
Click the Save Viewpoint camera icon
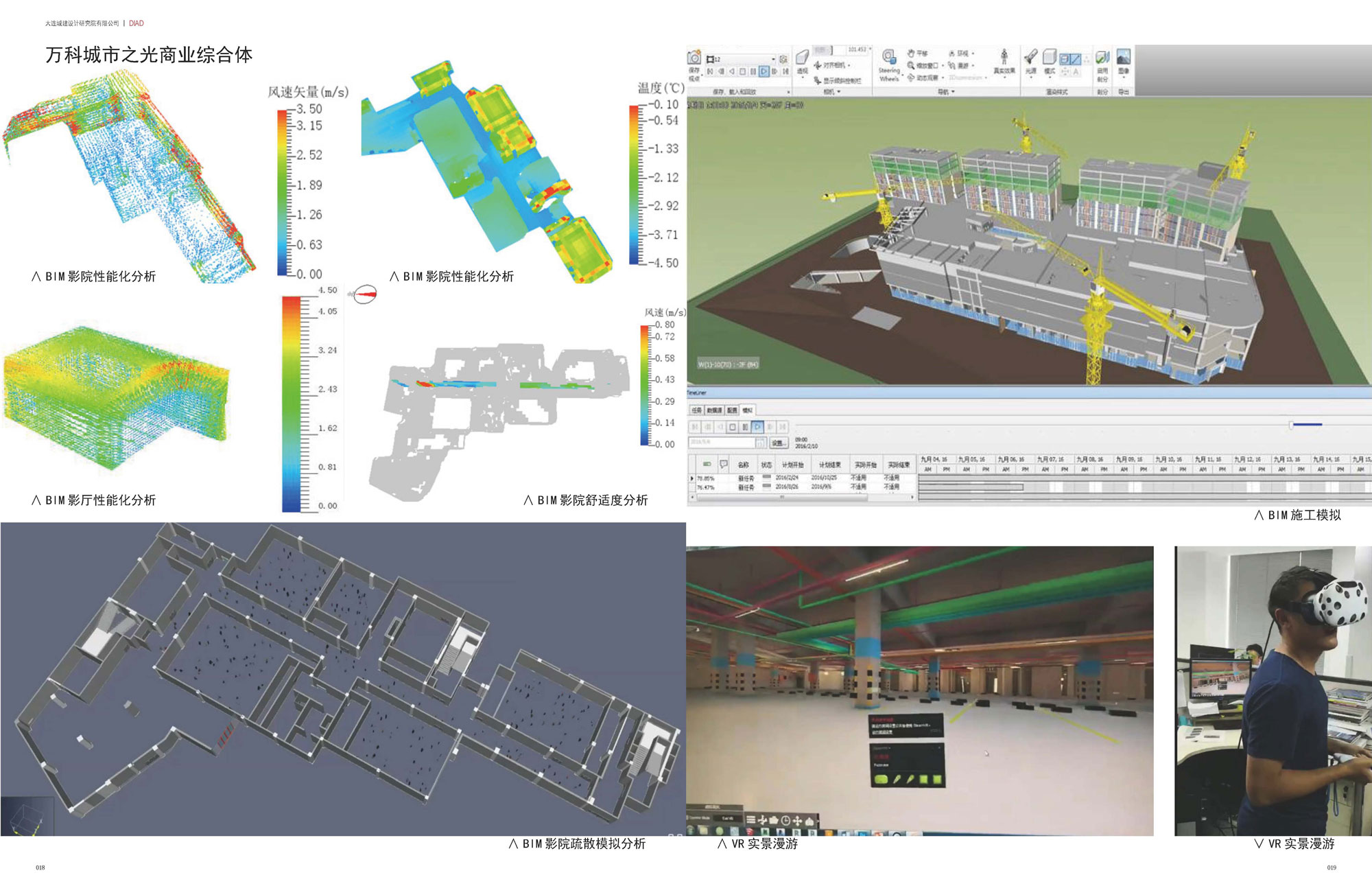[x=694, y=58]
